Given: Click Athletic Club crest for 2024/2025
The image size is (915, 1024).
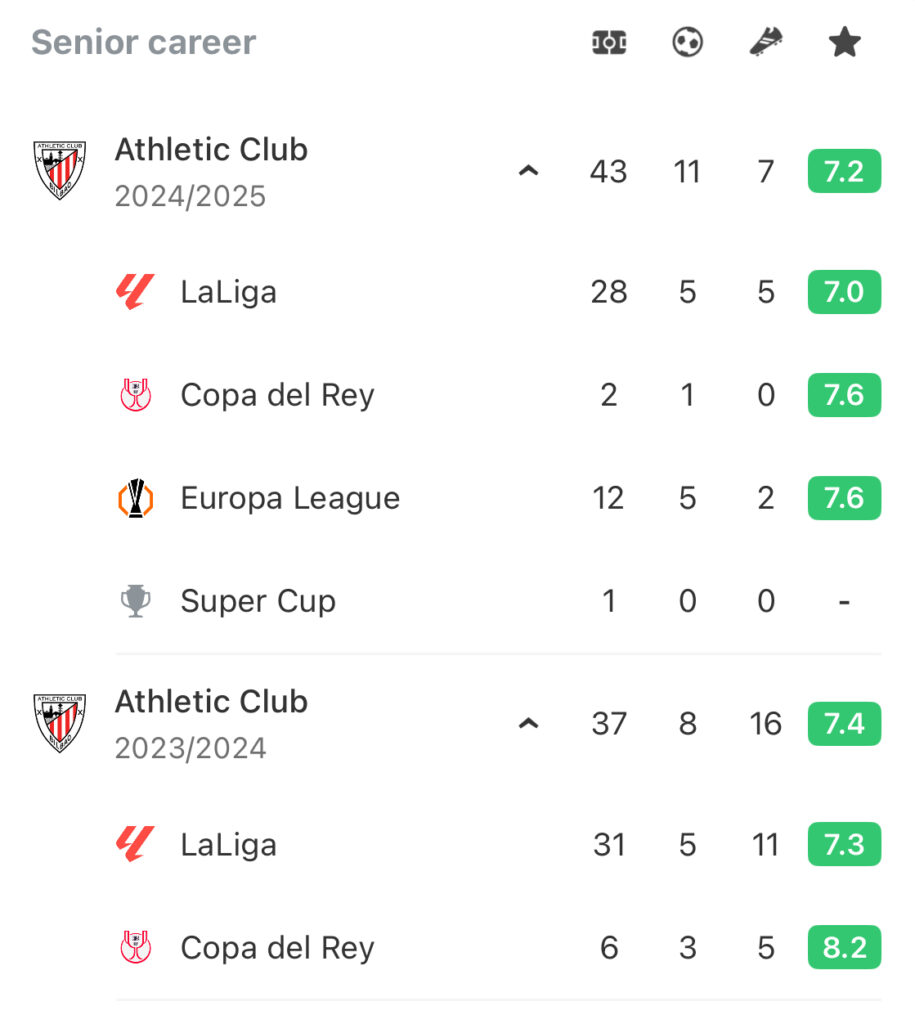Looking at the screenshot, I should [59, 170].
